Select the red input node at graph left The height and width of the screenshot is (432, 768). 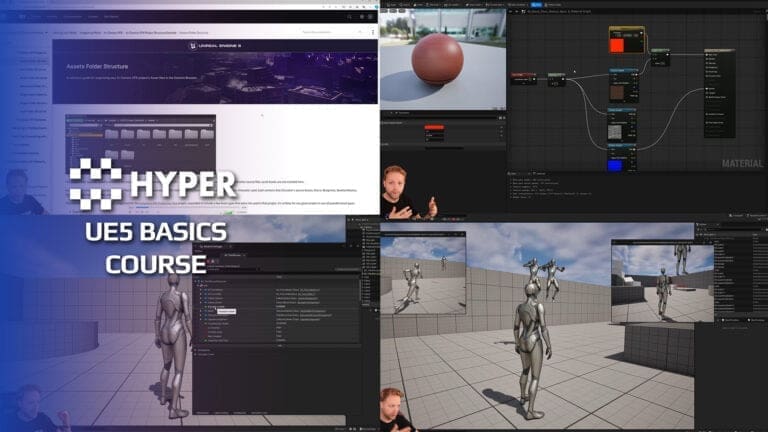pos(523,78)
